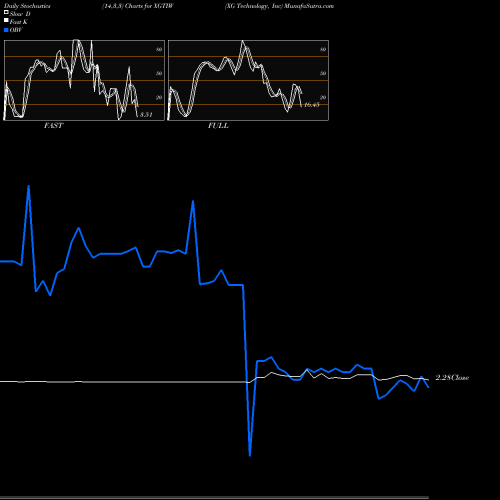Click the 'Fast K' legend label

point(19,22)
